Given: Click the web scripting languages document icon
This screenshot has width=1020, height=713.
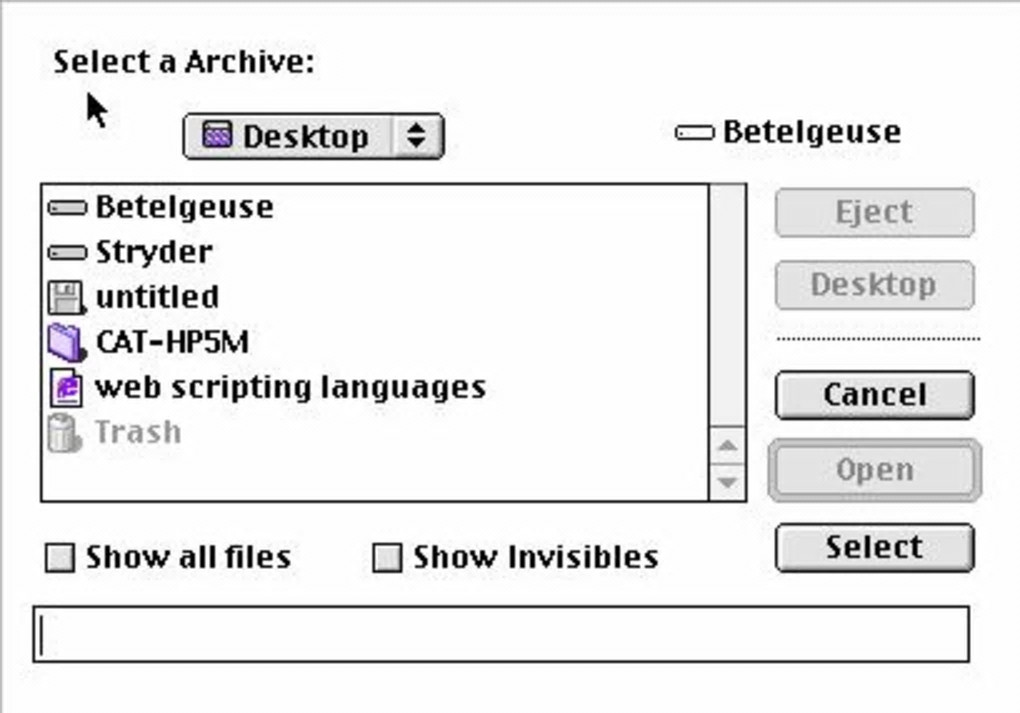Looking at the screenshot, I should tap(66, 388).
